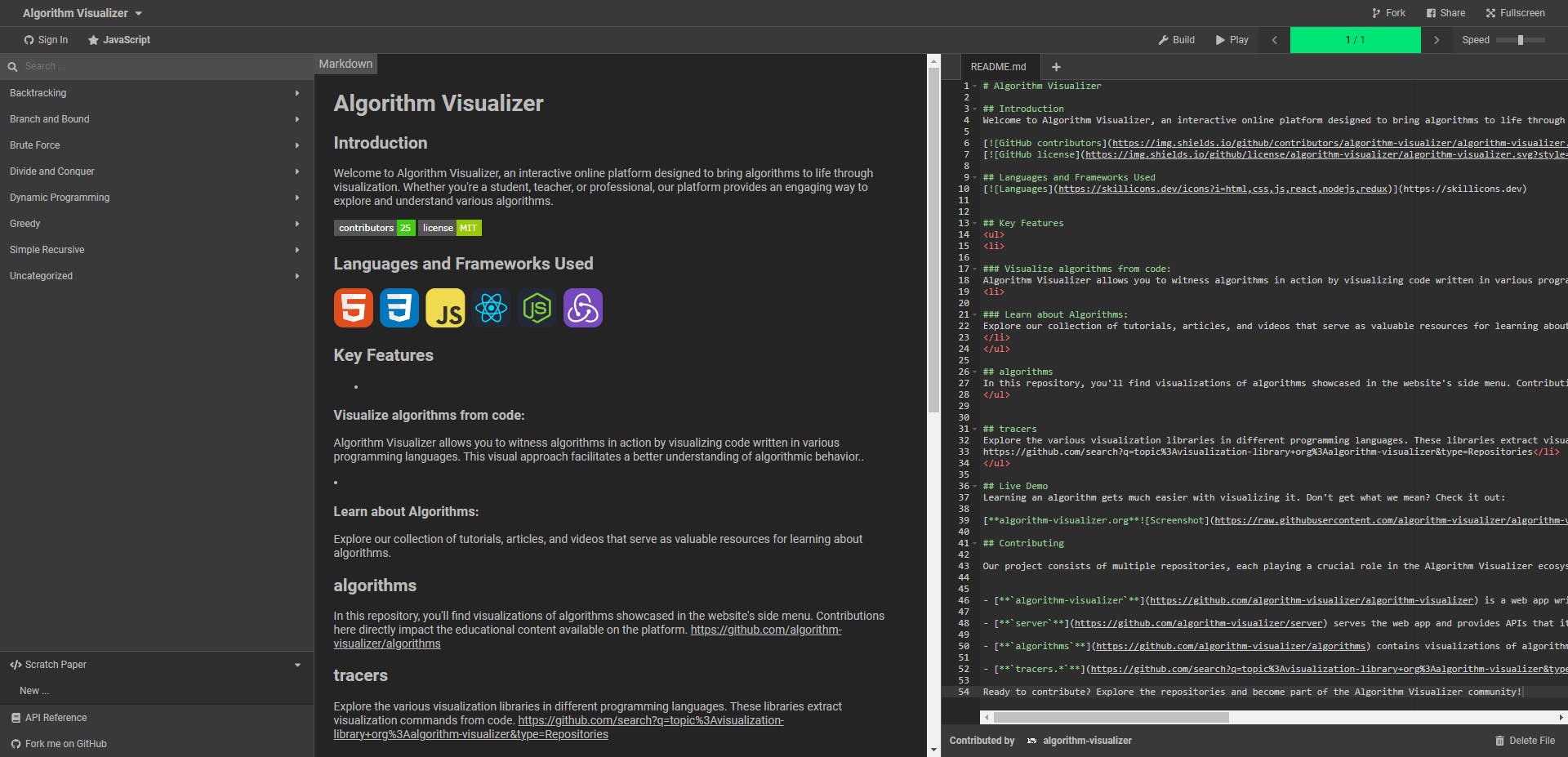Open the API Reference link
The height and width of the screenshot is (757, 1568).
coord(157,718)
